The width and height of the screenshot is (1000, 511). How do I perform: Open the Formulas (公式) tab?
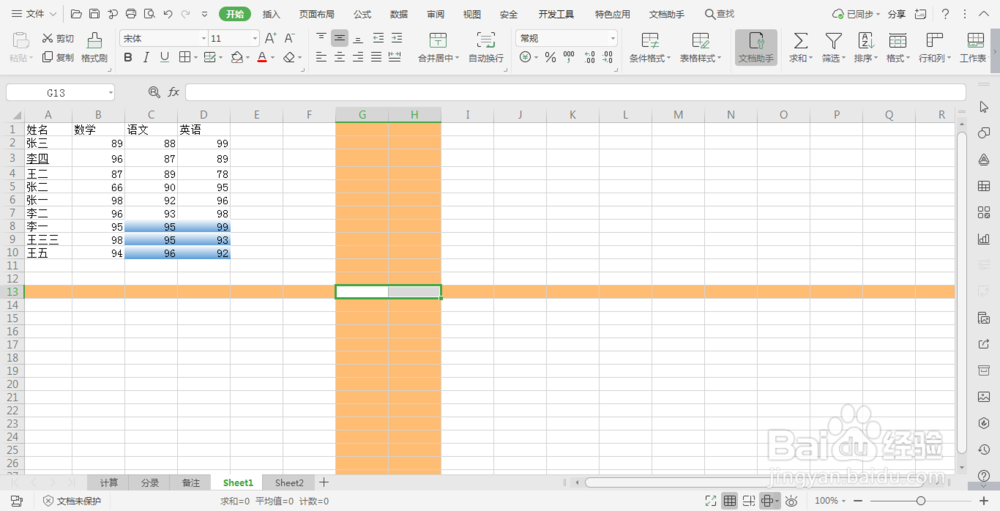362,14
